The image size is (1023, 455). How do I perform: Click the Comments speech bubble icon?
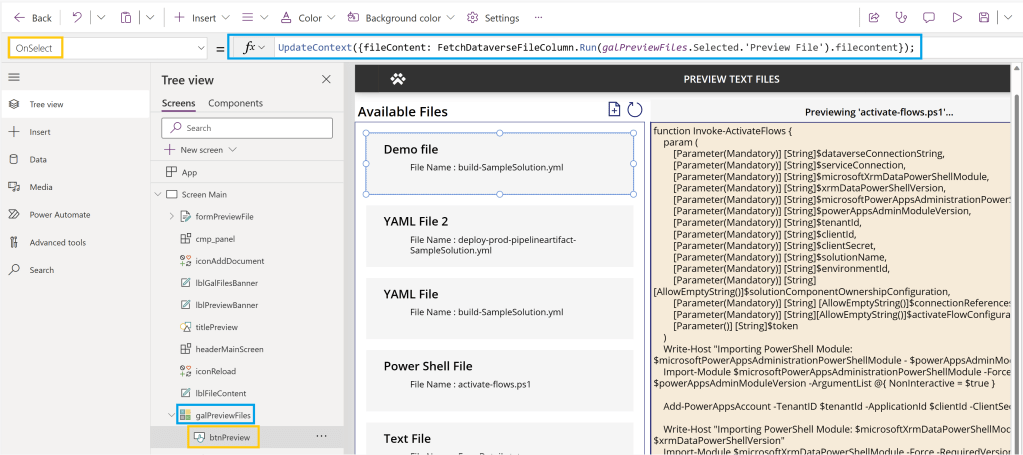tap(929, 18)
